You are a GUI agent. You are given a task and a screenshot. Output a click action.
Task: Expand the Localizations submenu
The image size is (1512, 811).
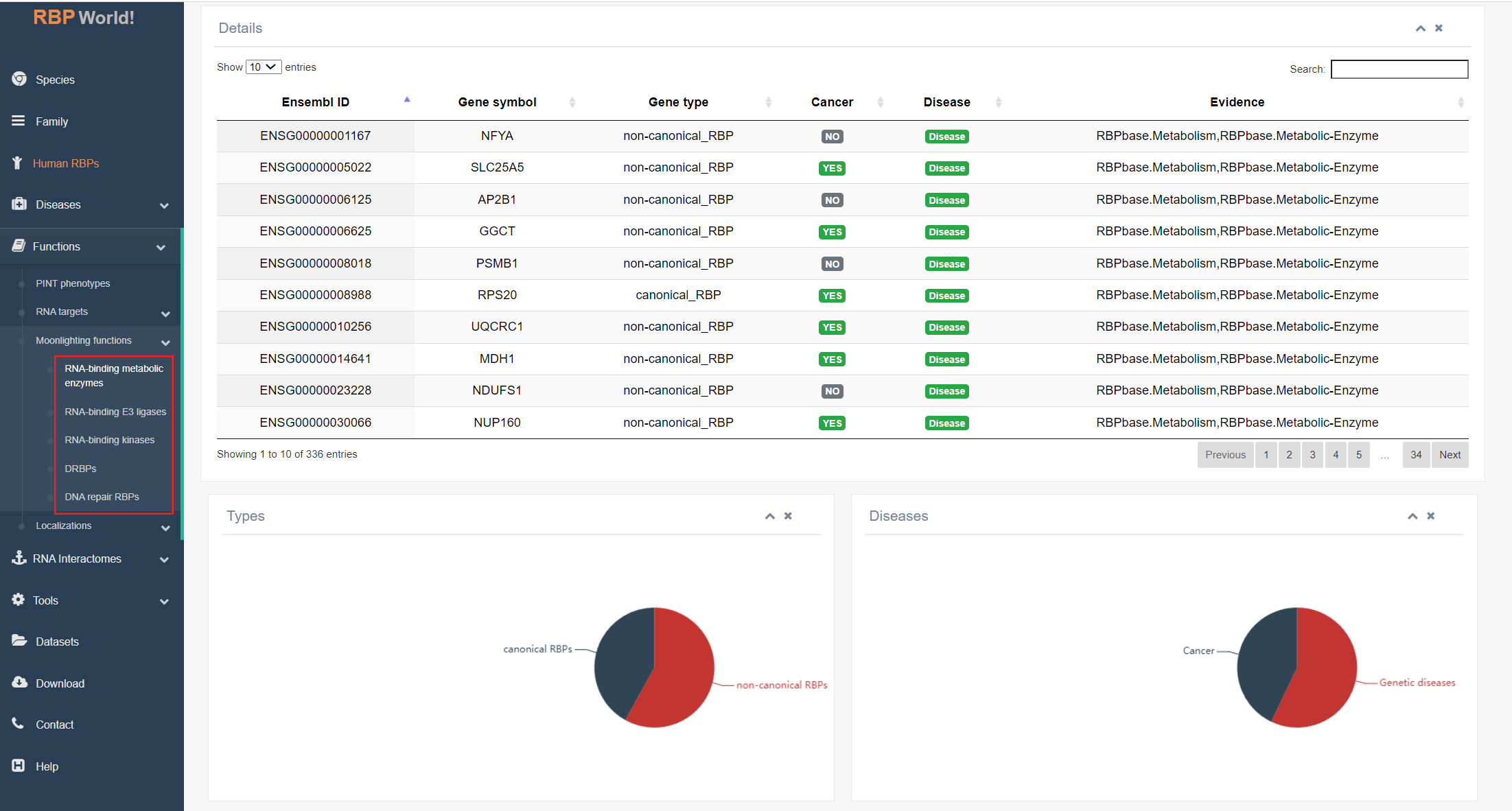pos(165,527)
